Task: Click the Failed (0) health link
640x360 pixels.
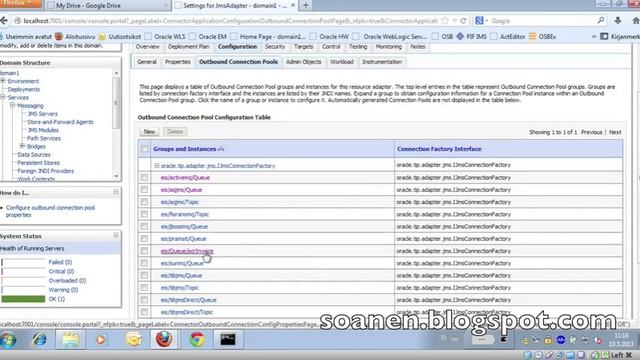Action: coord(60,262)
